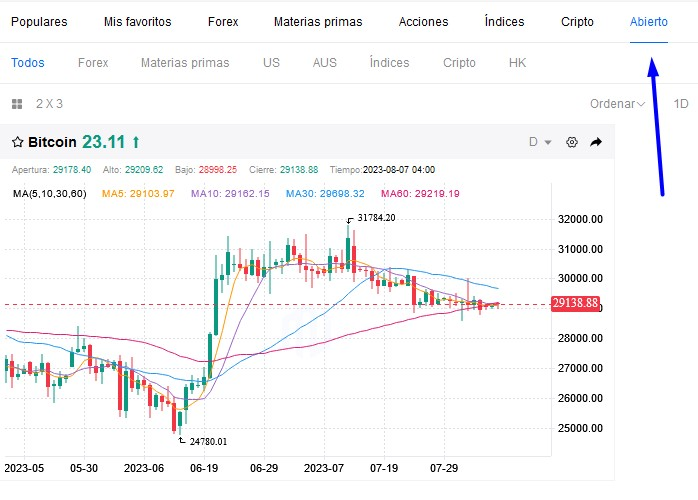698x500 pixels.
Task: Filter the list by HK
Action: tap(517, 62)
